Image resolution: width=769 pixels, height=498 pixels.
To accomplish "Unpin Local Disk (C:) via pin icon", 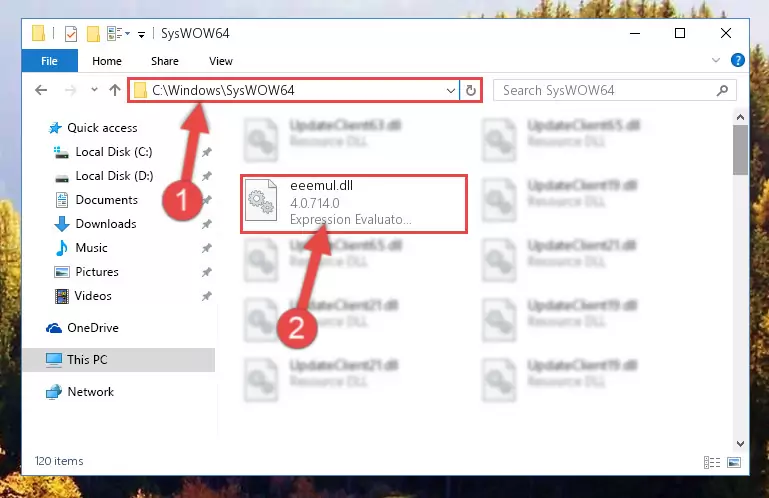I will tap(206, 152).
